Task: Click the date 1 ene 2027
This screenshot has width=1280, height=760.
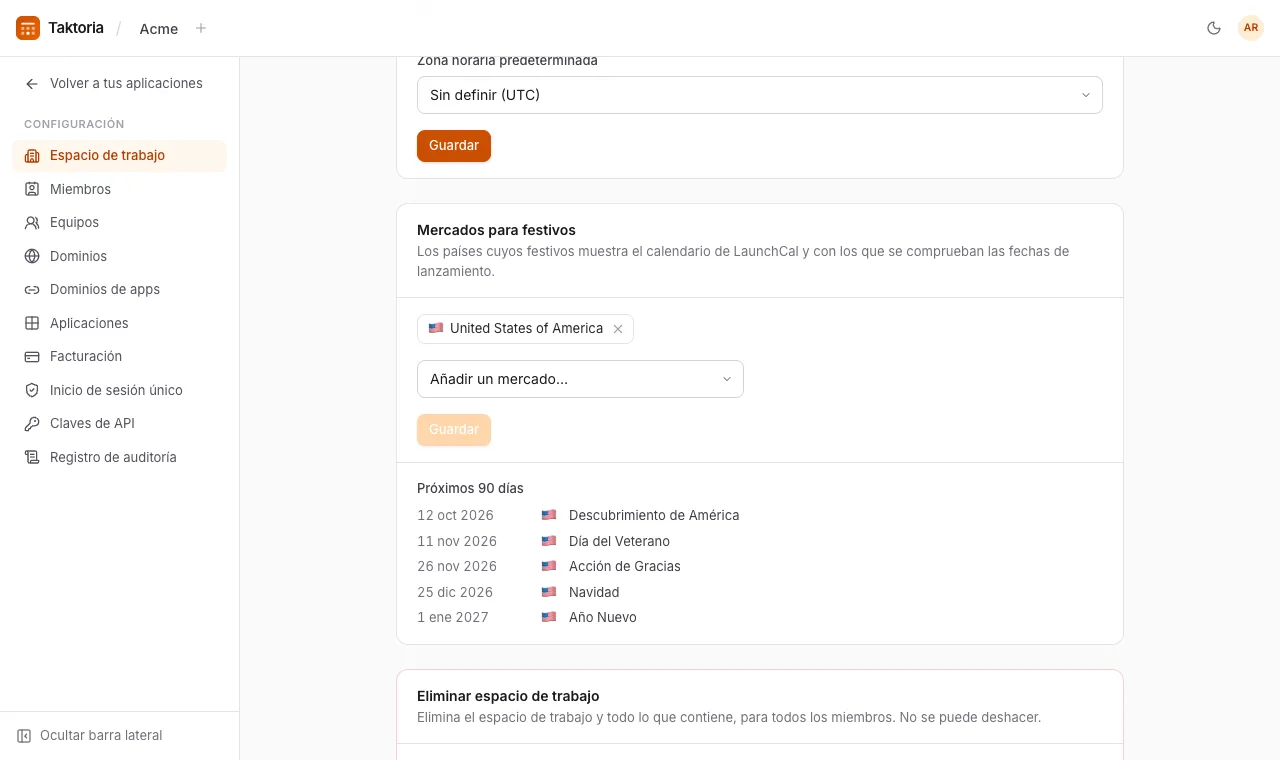Action: [x=453, y=618]
